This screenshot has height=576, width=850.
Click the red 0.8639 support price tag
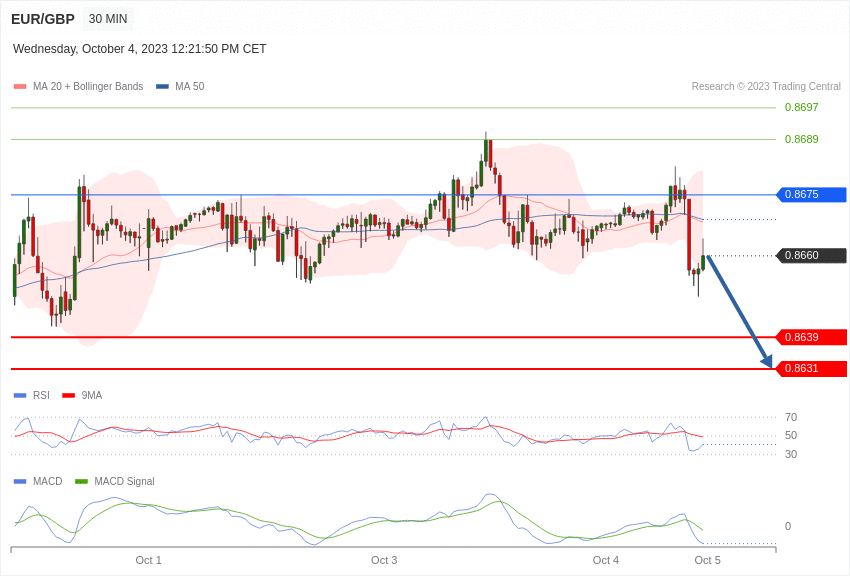812,337
